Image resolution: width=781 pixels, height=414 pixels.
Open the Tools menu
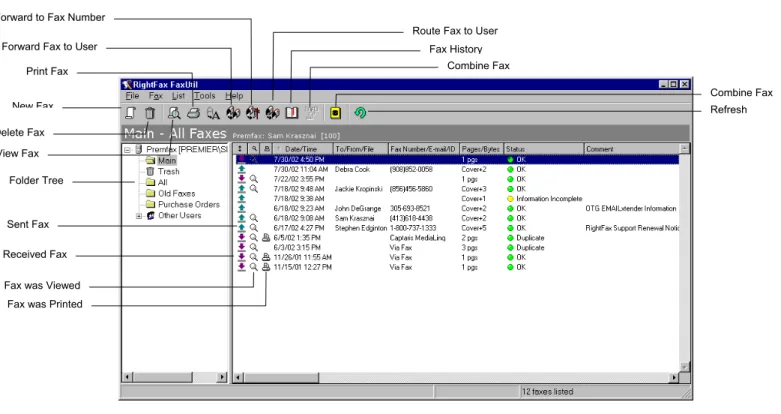pyautogui.click(x=205, y=96)
